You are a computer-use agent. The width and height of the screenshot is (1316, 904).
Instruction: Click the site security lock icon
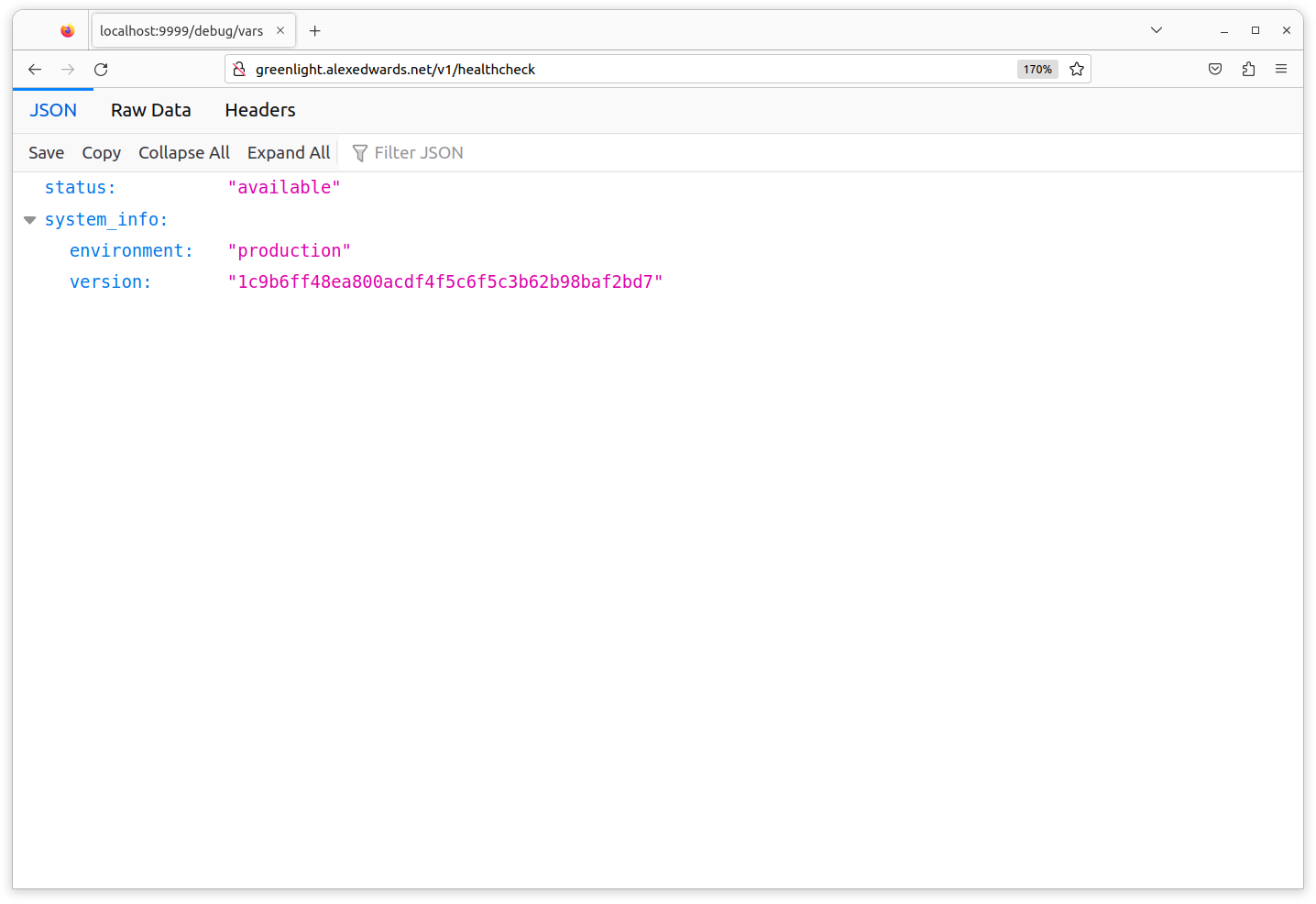point(239,70)
